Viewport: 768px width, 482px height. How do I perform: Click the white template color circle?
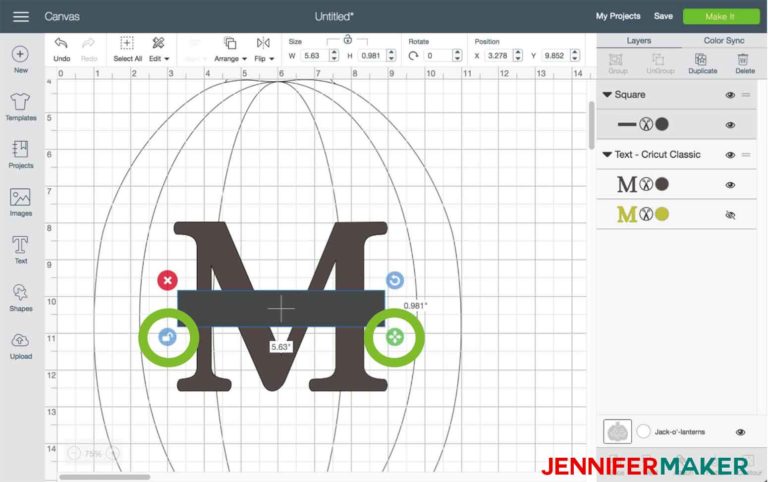point(643,432)
